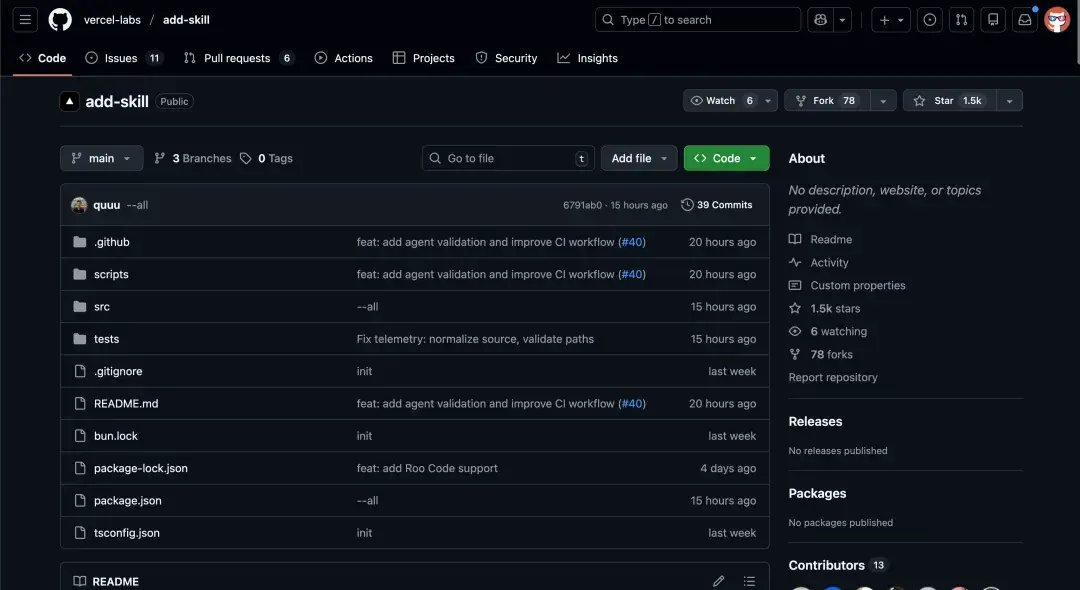Open the Fork options dropdown arrow

pyautogui.click(x=882, y=101)
